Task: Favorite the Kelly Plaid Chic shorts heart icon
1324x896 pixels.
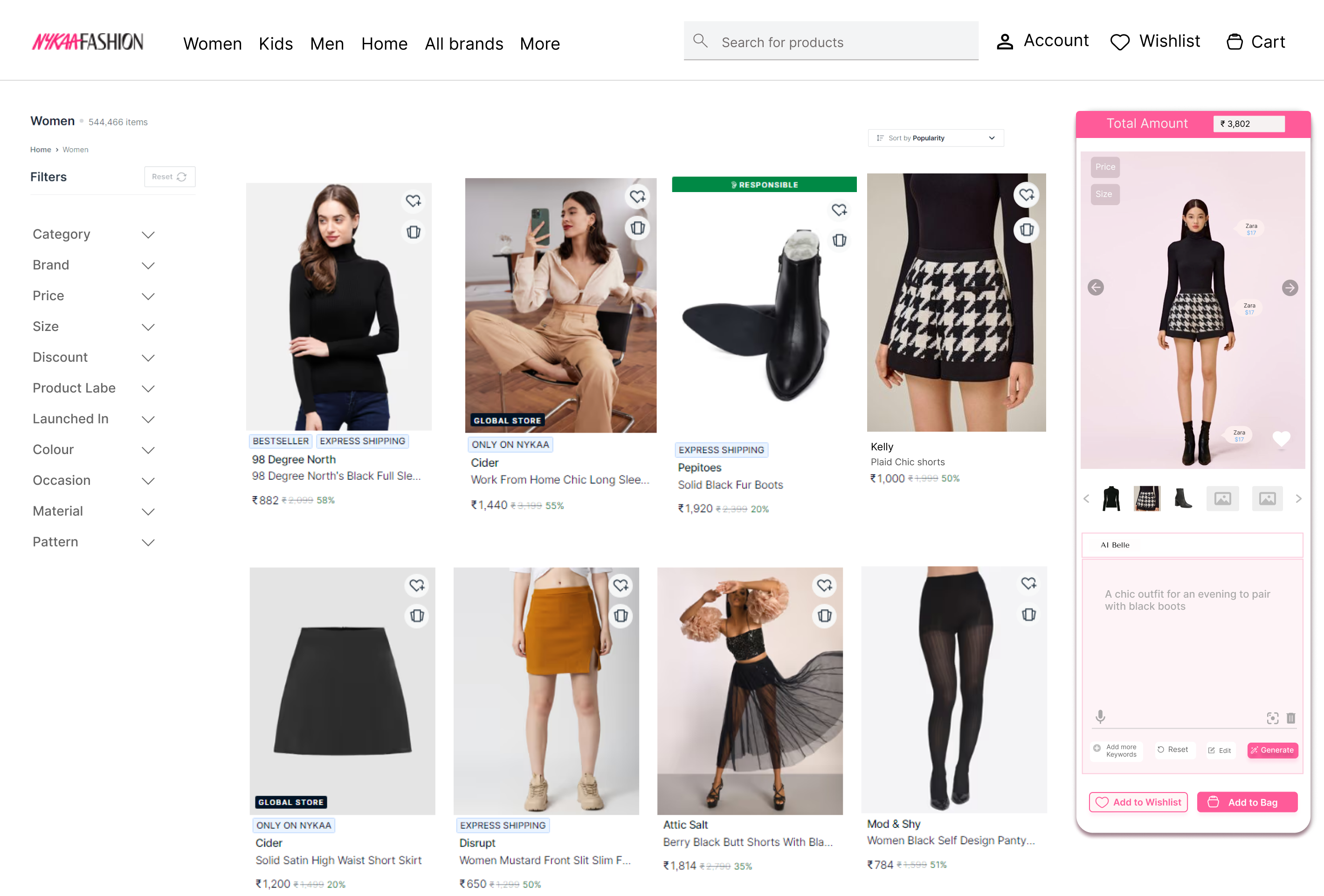Action: [1027, 195]
